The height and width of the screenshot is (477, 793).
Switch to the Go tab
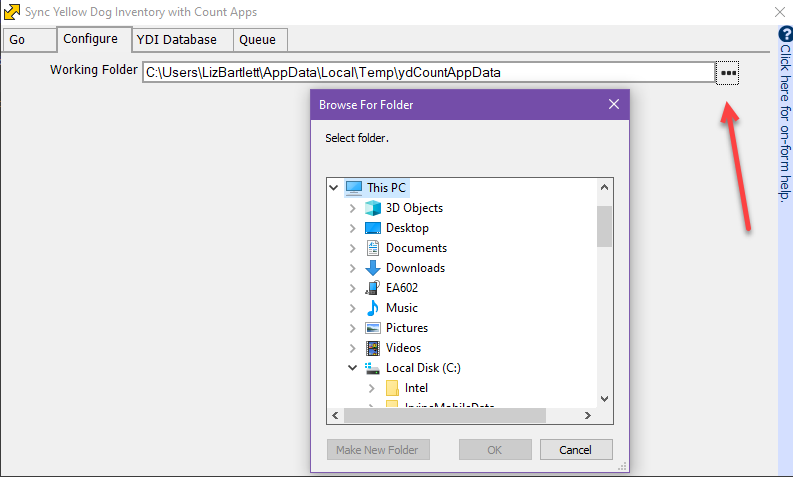point(18,40)
